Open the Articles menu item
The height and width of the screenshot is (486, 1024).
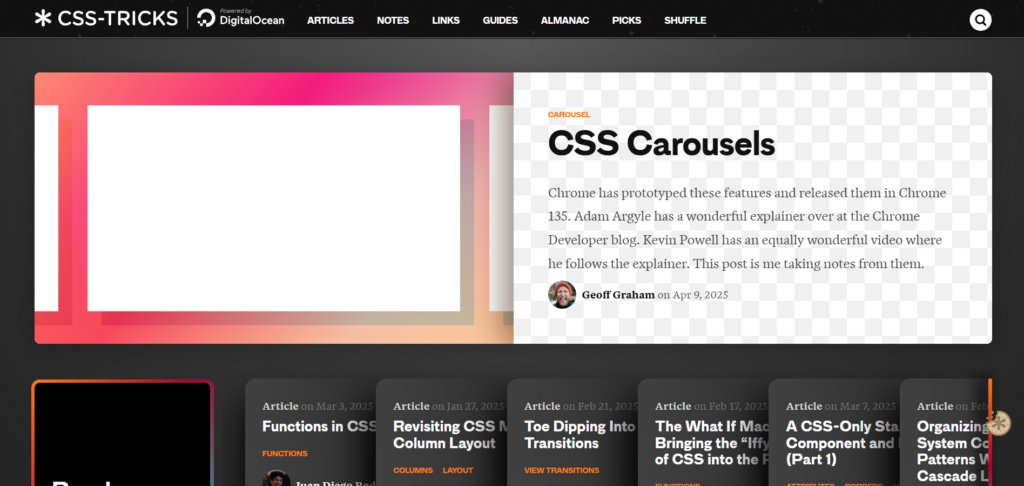330,20
